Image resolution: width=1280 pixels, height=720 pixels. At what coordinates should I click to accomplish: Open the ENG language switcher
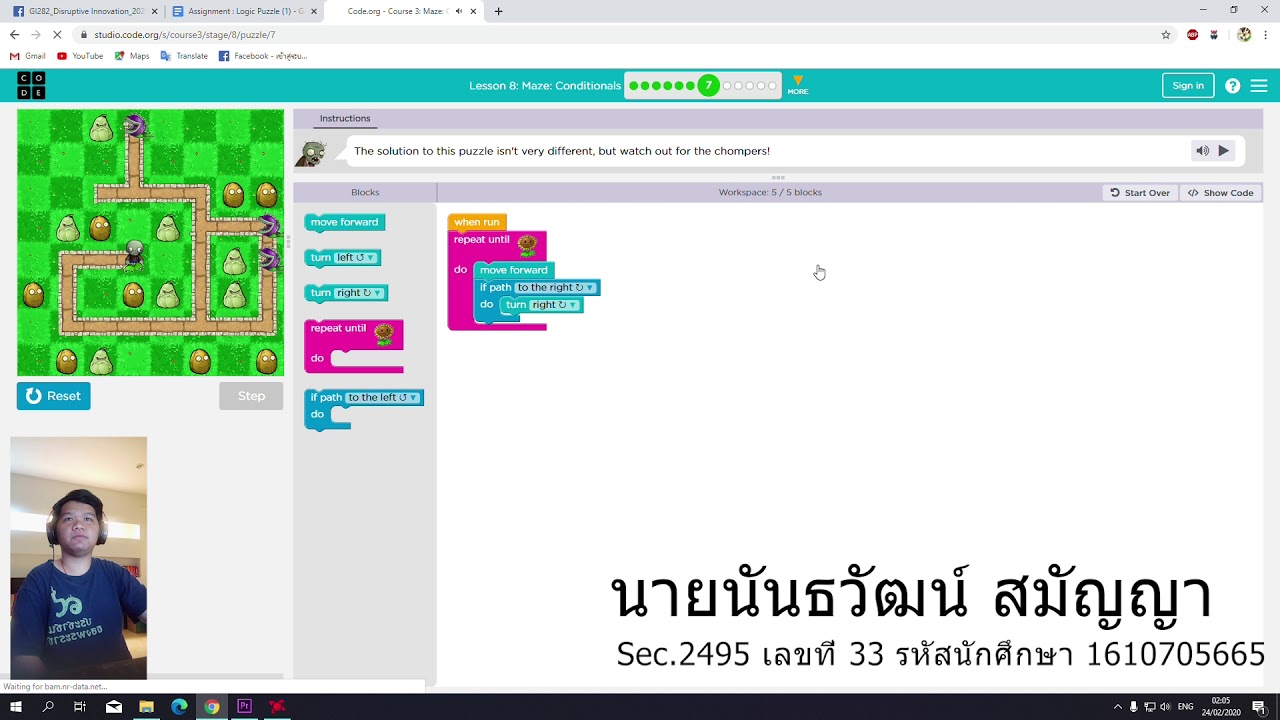click(x=1186, y=707)
